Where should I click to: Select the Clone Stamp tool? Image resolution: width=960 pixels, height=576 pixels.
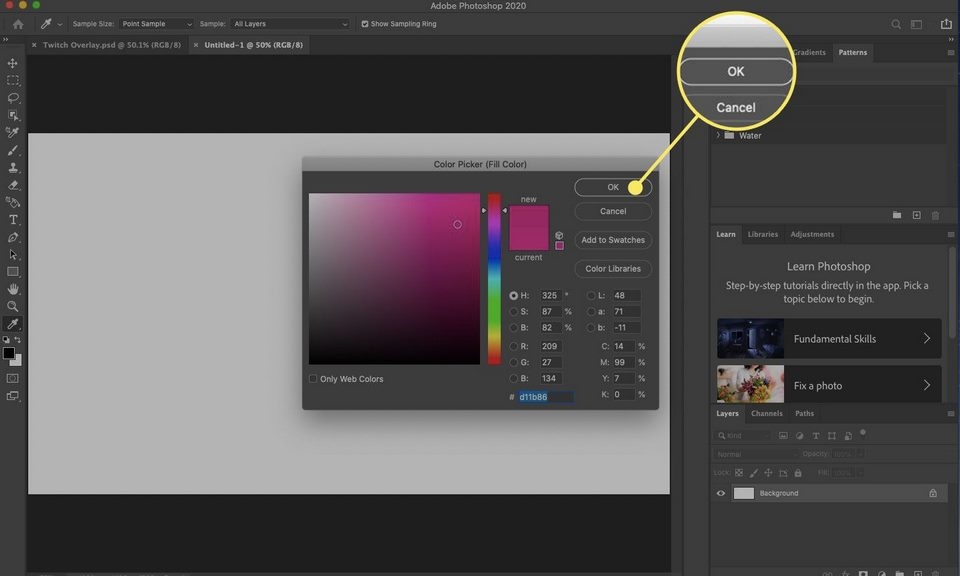tap(12, 167)
